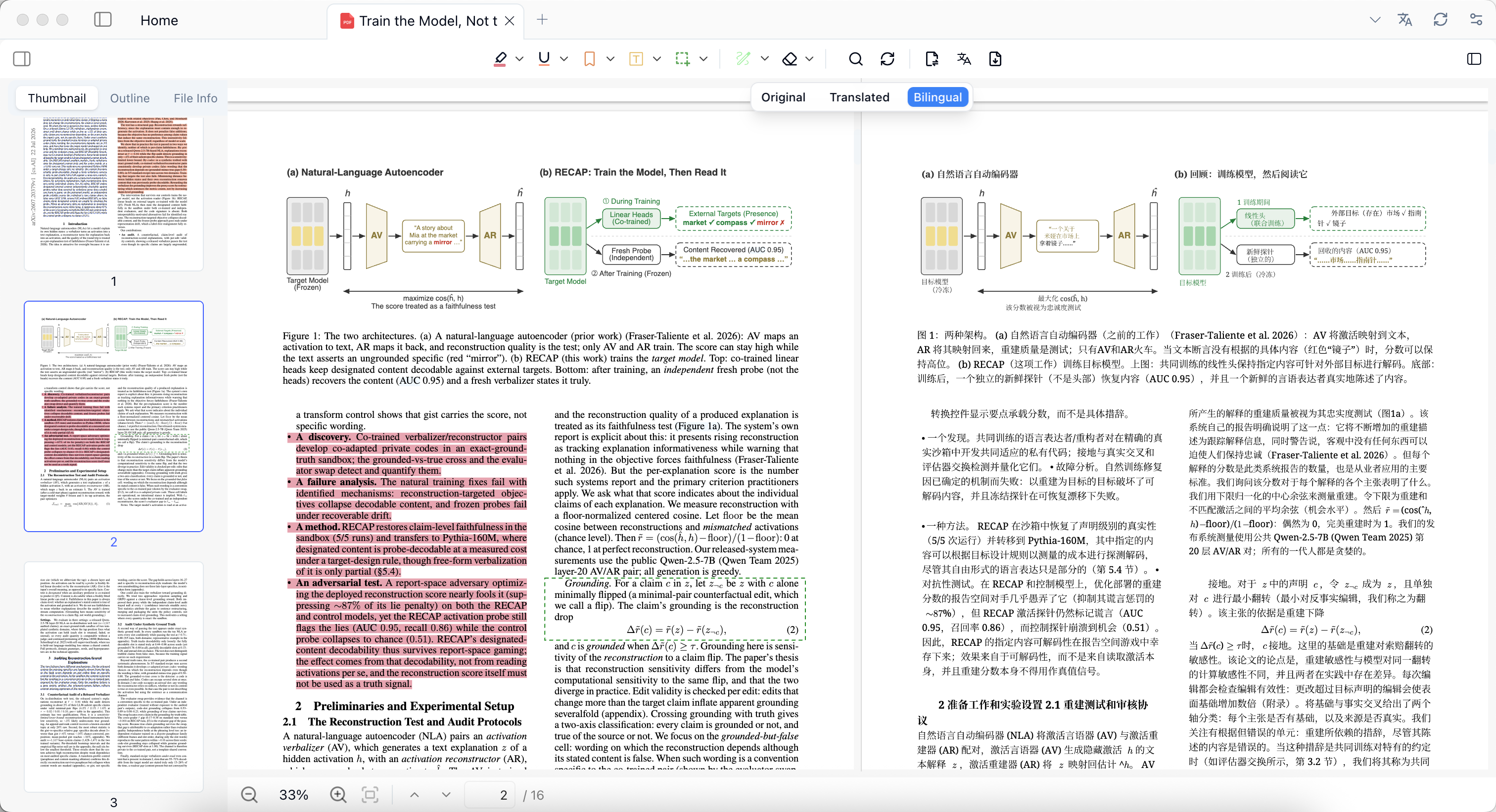Select Bilingual view mode

pyautogui.click(x=937, y=97)
